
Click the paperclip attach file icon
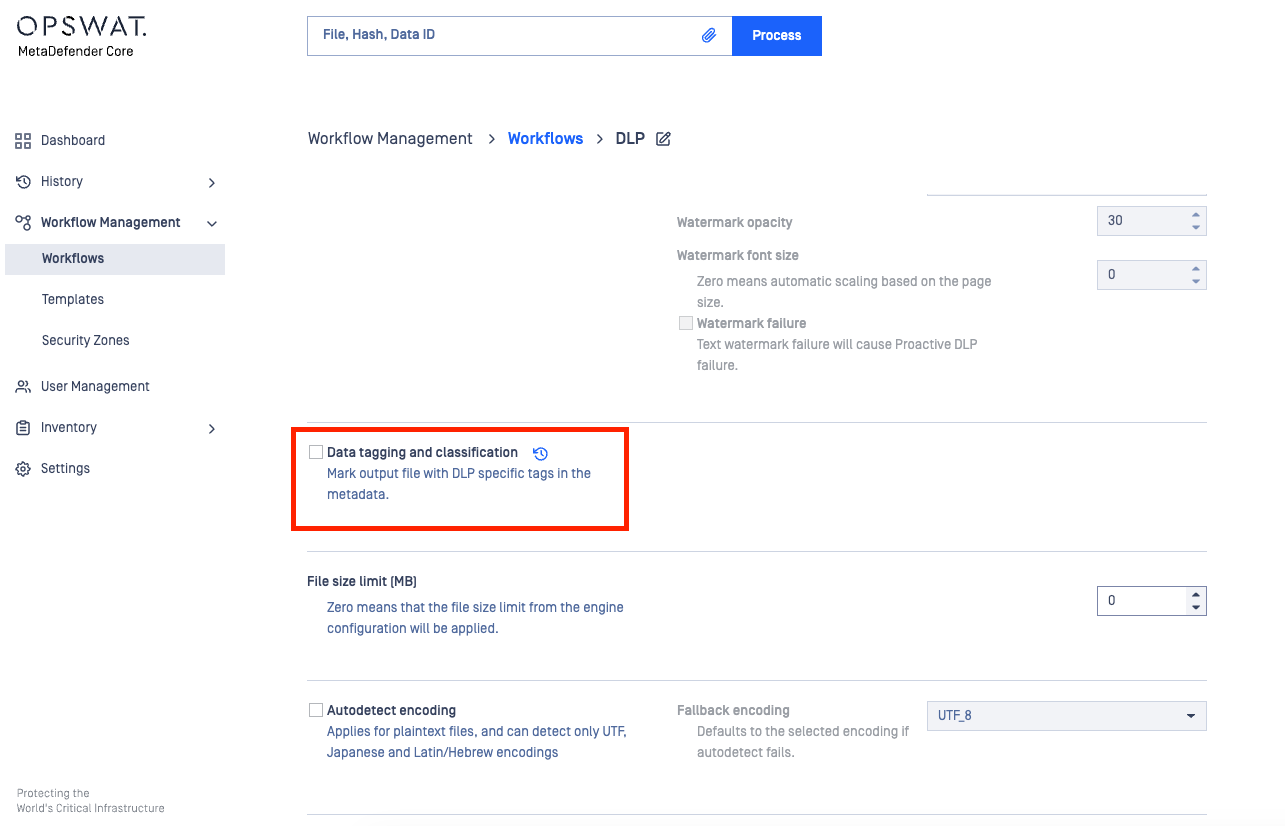[x=709, y=35]
